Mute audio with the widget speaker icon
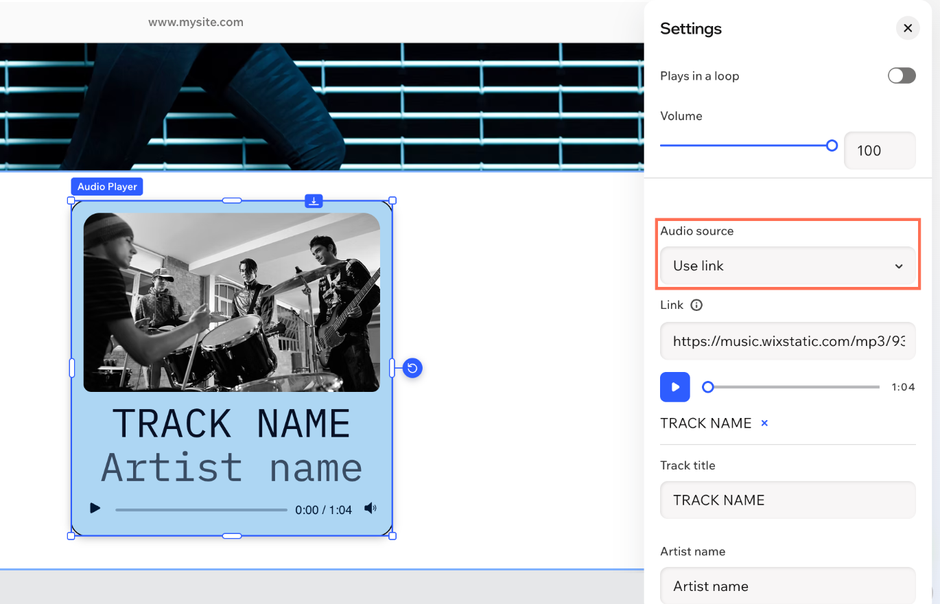The height and width of the screenshot is (604, 940). 370,508
